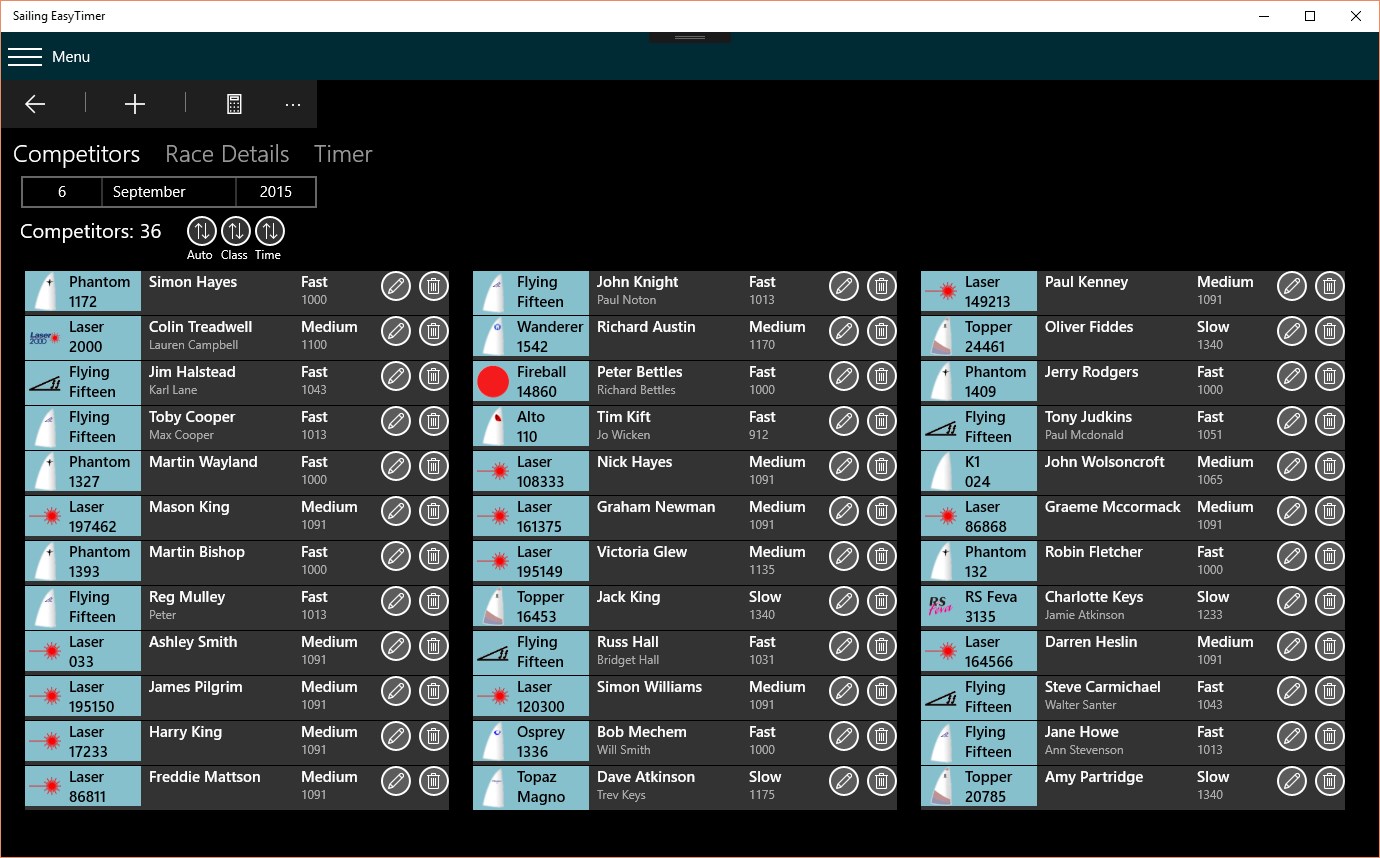The image size is (1380, 858).
Task: Open the ellipsis more-options icon
Action: 292,104
